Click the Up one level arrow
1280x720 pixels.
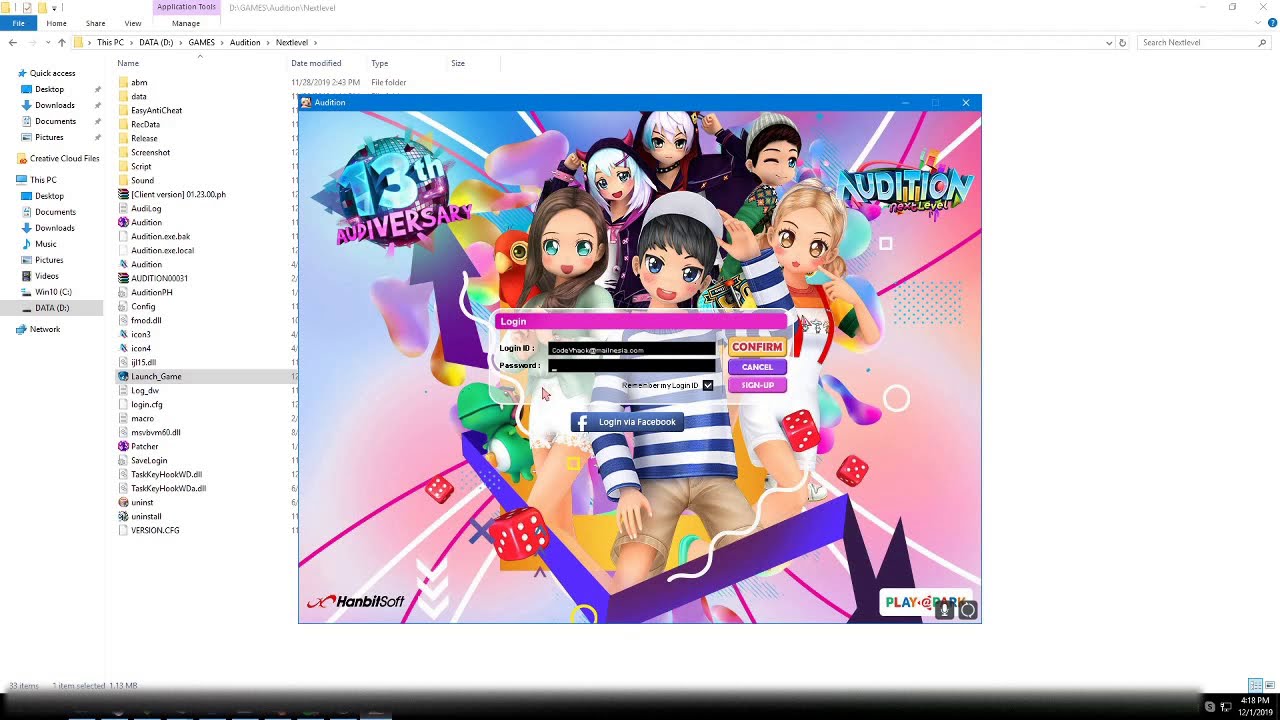point(62,43)
